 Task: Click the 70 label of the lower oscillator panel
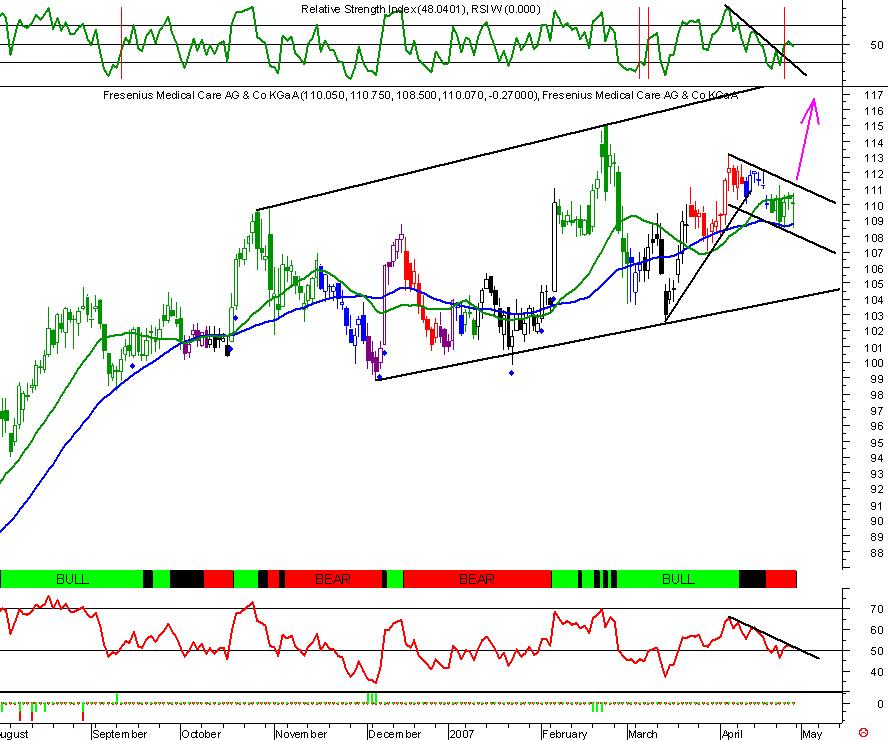click(877, 609)
